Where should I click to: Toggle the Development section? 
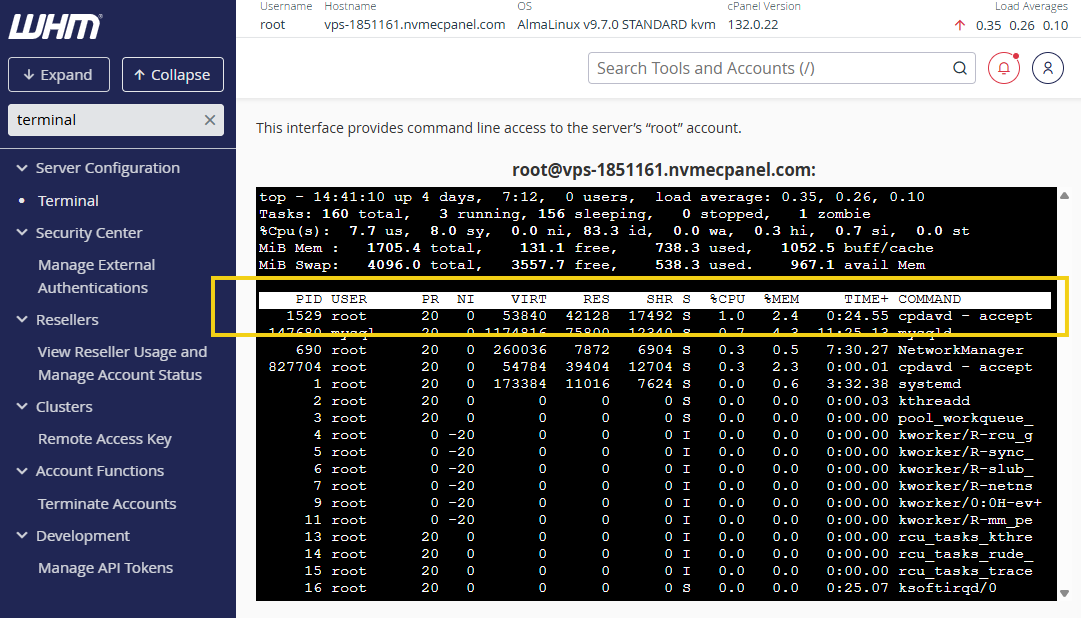22,536
